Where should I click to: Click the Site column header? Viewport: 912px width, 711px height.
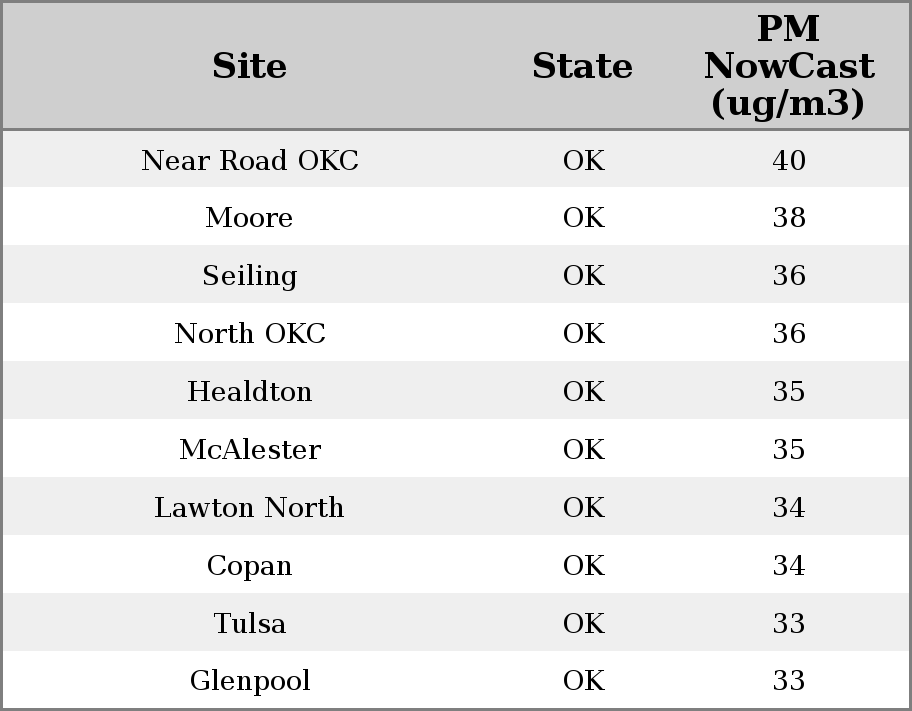coord(249,66)
